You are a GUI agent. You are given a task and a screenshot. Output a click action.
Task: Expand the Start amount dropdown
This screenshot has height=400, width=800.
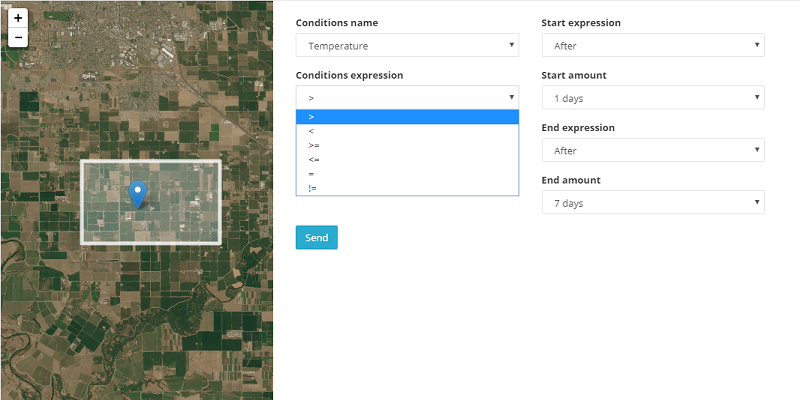(652, 98)
